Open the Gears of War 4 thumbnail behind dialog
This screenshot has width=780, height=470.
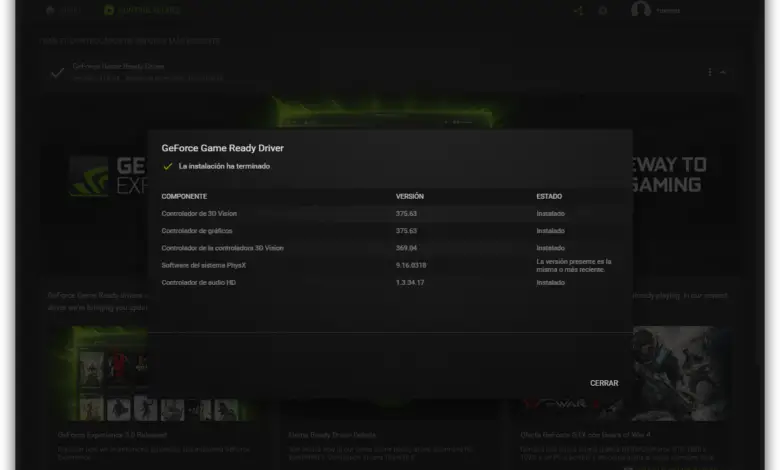point(624,373)
